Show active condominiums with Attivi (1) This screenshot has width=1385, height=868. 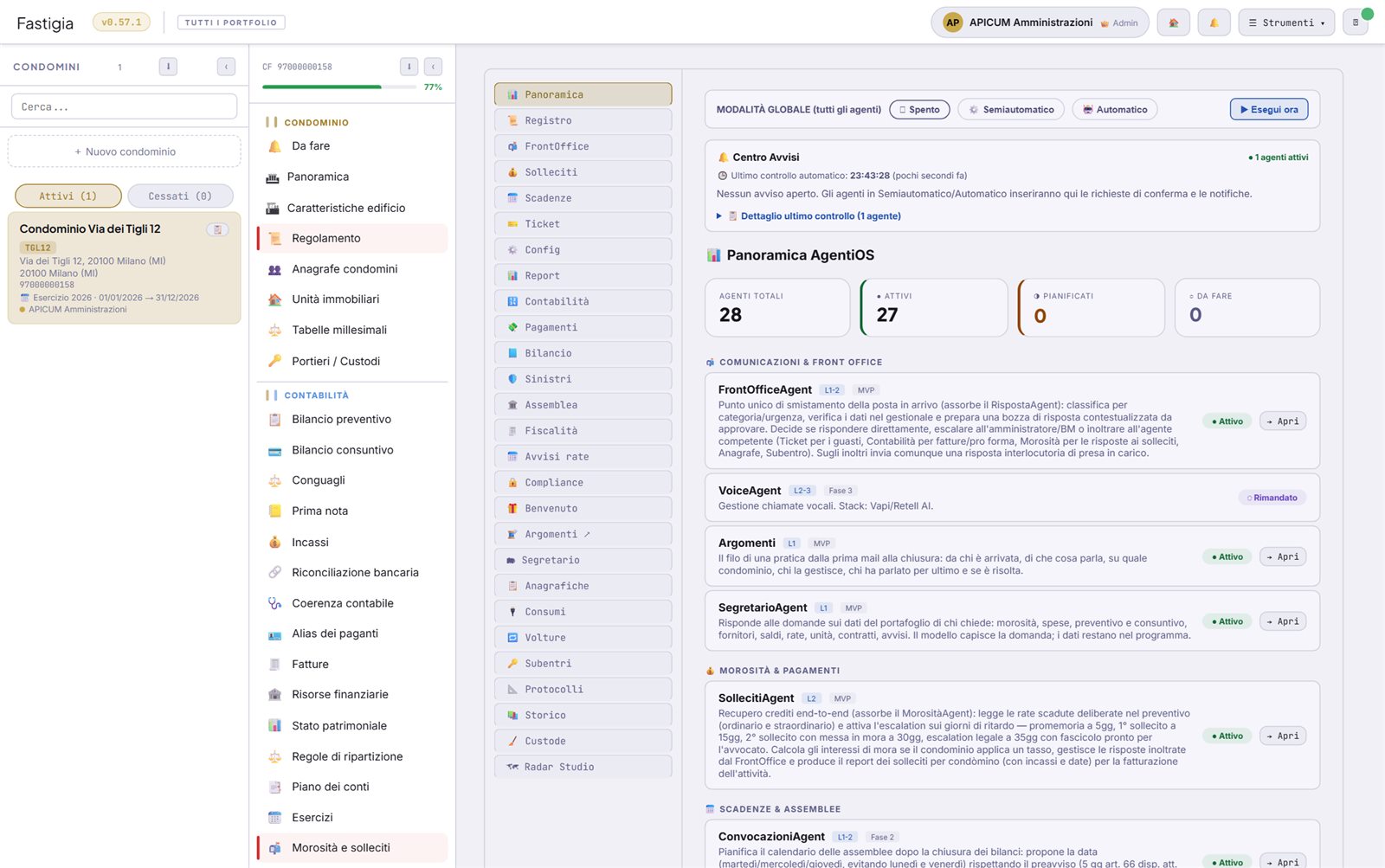point(68,196)
